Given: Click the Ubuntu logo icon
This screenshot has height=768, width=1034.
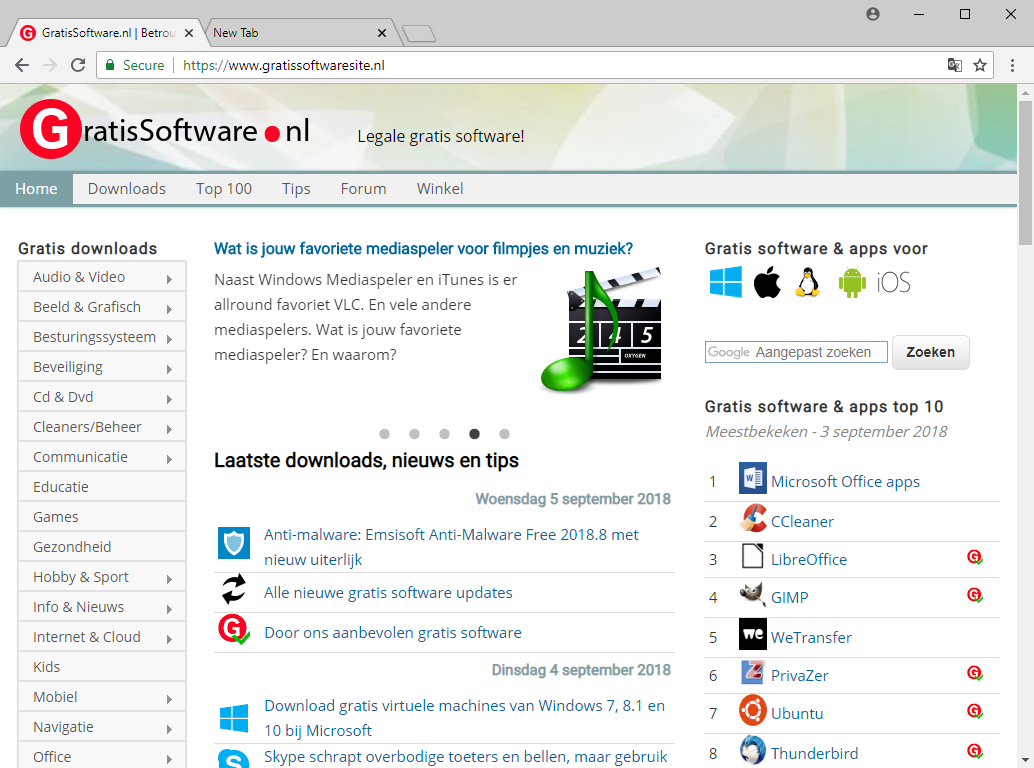Looking at the screenshot, I should point(752,712).
